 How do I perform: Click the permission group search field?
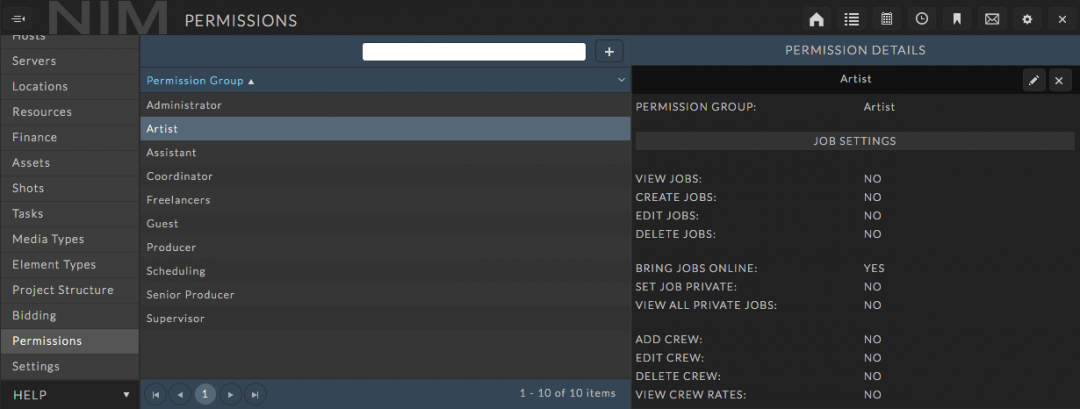[x=473, y=52]
